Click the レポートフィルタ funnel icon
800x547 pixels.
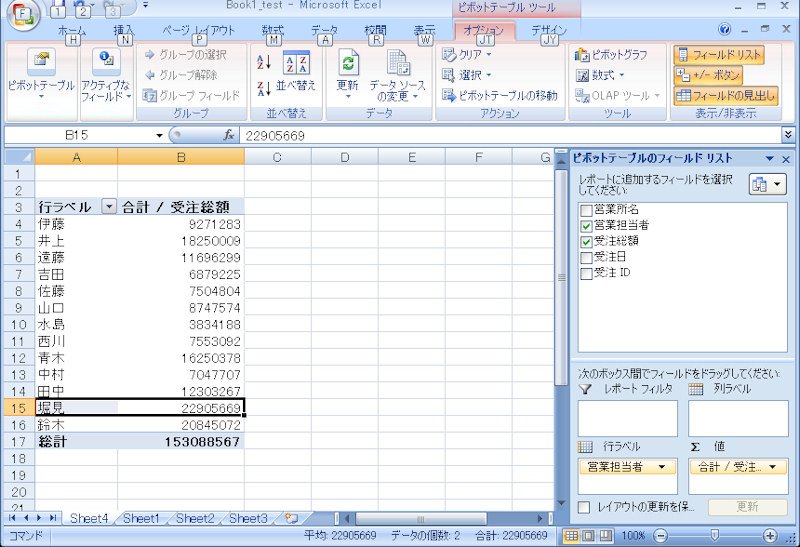586,389
